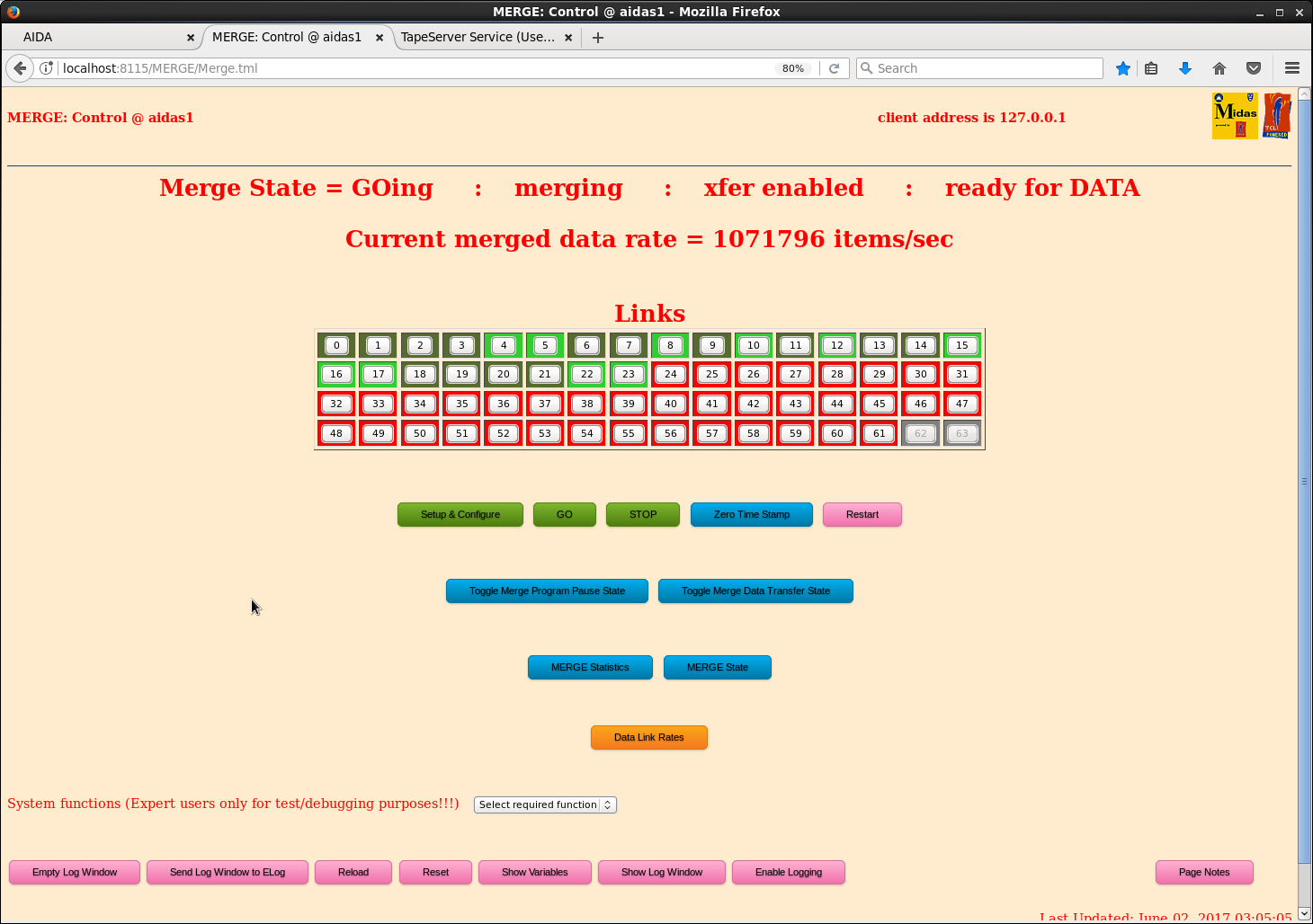Image resolution: width=1313 pixels, height=924 pixels.
Task: Toggle Merge Program Pause State
Action: click(547, 591)
